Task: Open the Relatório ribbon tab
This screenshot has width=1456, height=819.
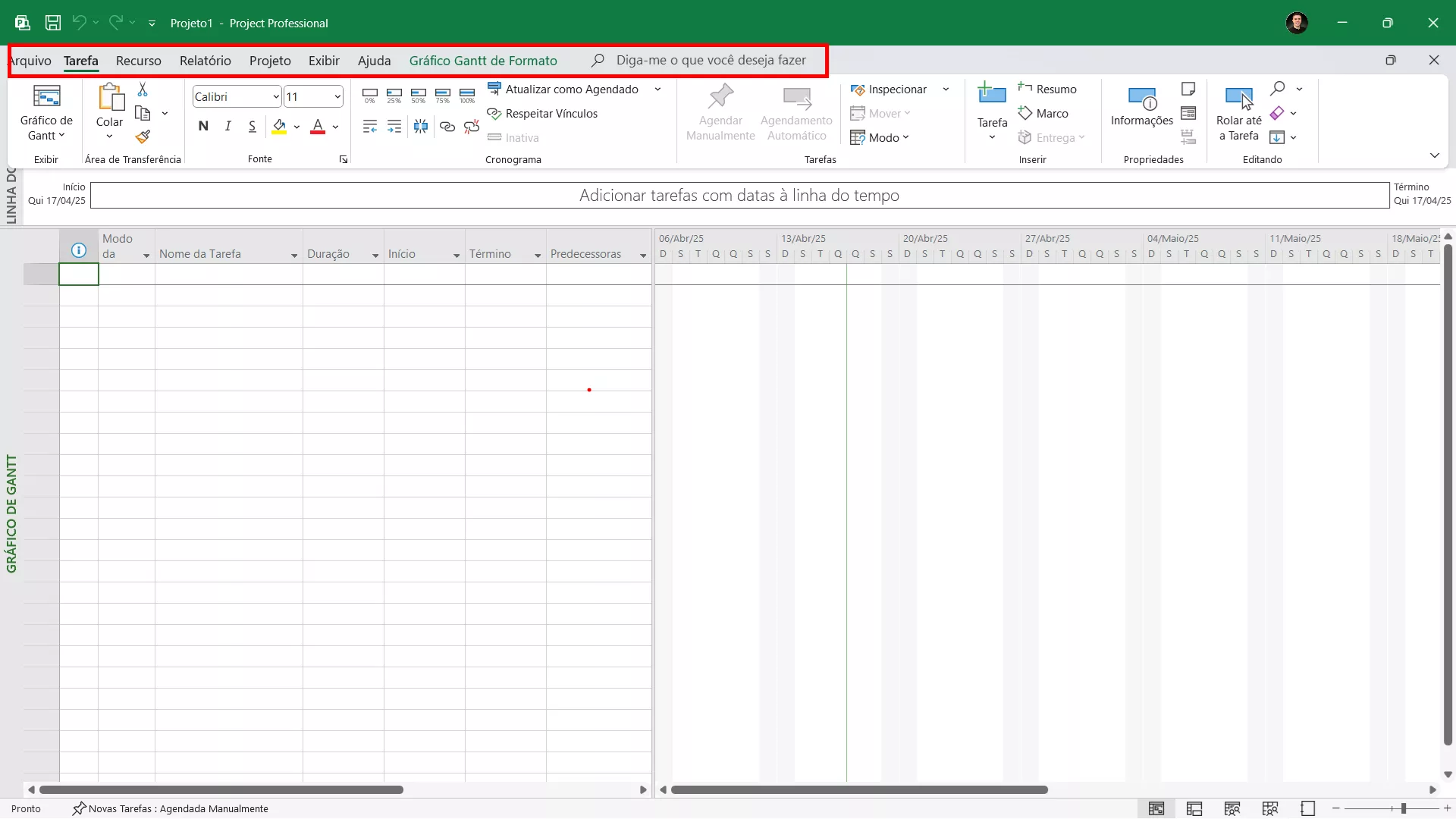Action: pos(205,61)
